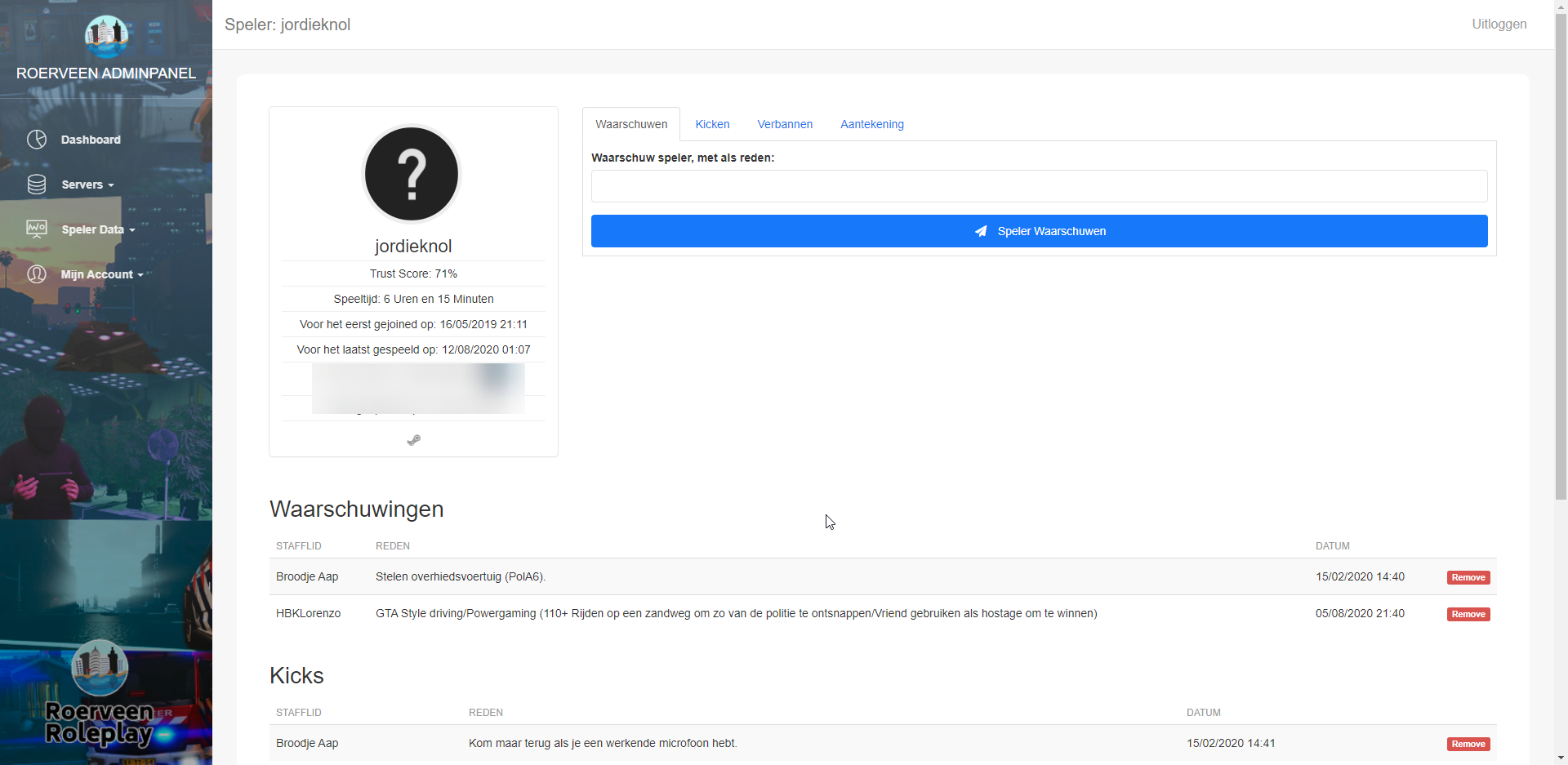
Task: Click the Roerveen Roleplay logo at sidebar bottom
Action: 100,693
